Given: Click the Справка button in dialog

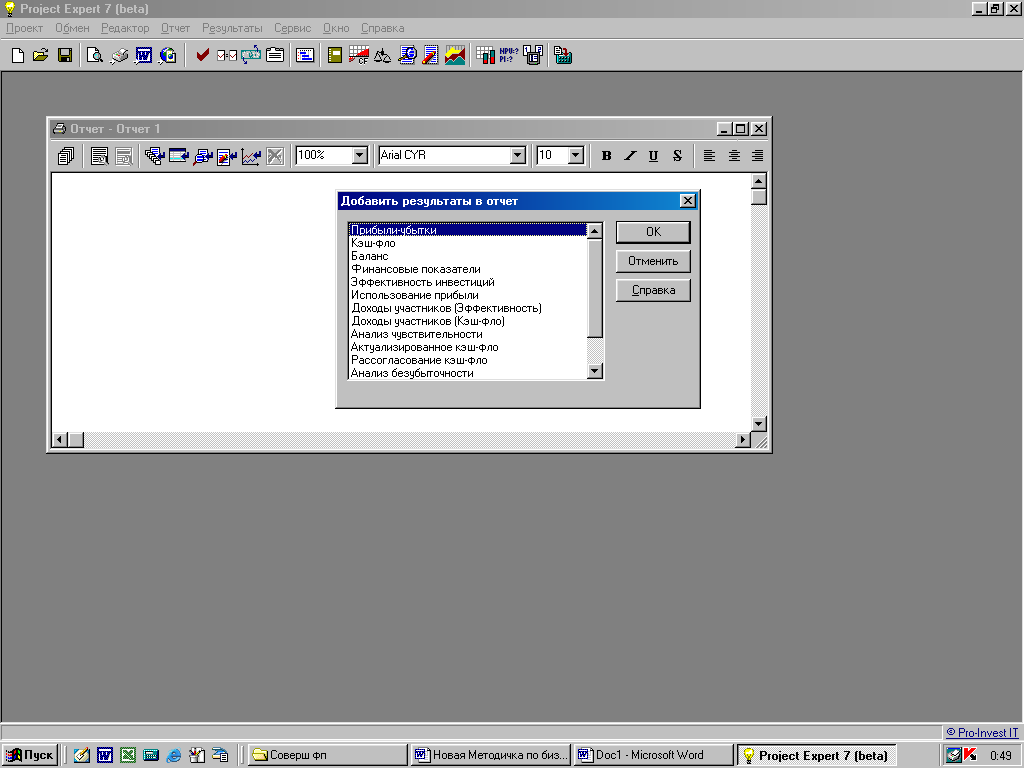Looking at the screenshot, I should (653, 290).
